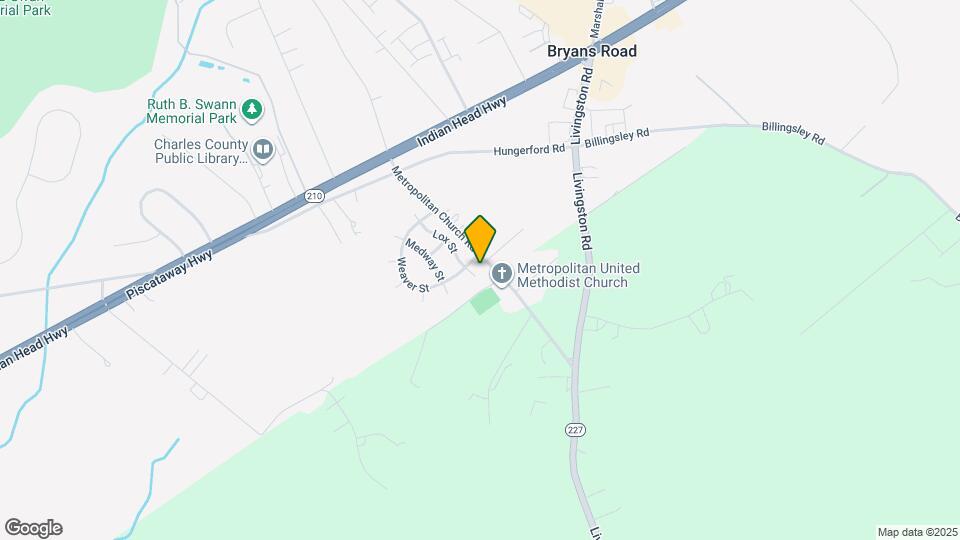Open the Google logo link
The width and height of the screenshot is (960, 540).
34,528
